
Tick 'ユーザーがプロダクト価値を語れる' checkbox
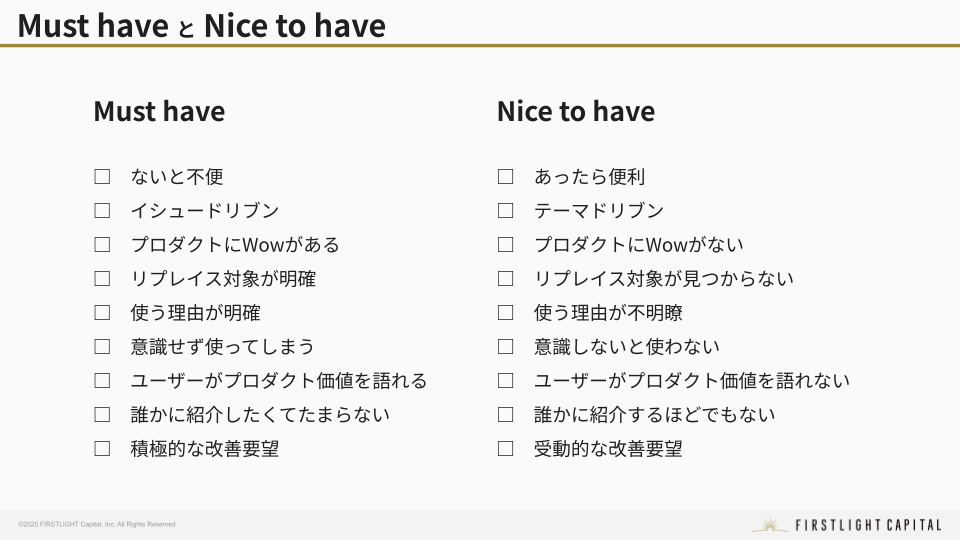[102, 381]
